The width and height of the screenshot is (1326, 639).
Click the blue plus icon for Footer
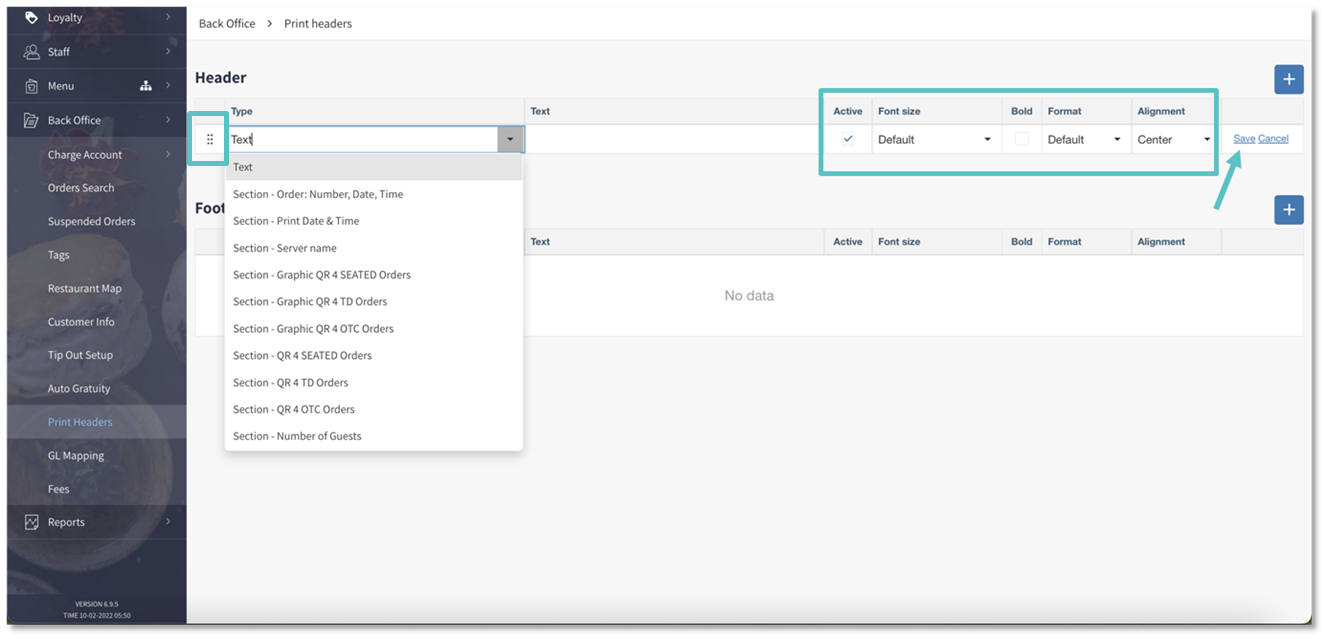click(1289, 210)
